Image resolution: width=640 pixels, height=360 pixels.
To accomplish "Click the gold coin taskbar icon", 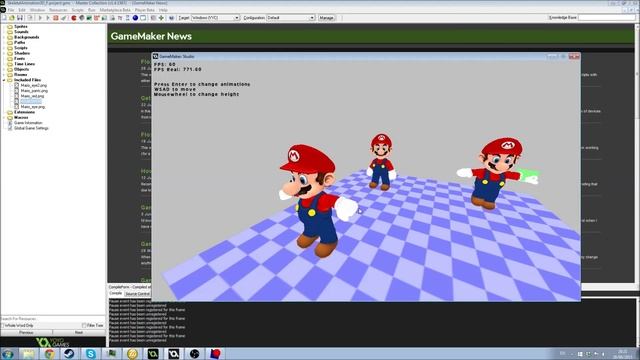I will click(132, 354).
